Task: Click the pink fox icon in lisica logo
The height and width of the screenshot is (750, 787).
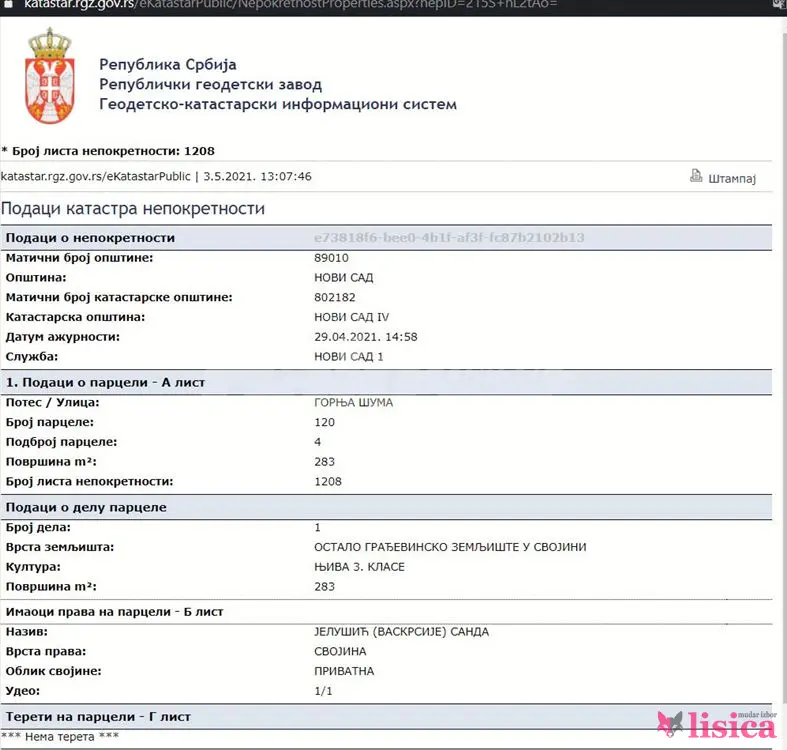Action: coord(669,723)
